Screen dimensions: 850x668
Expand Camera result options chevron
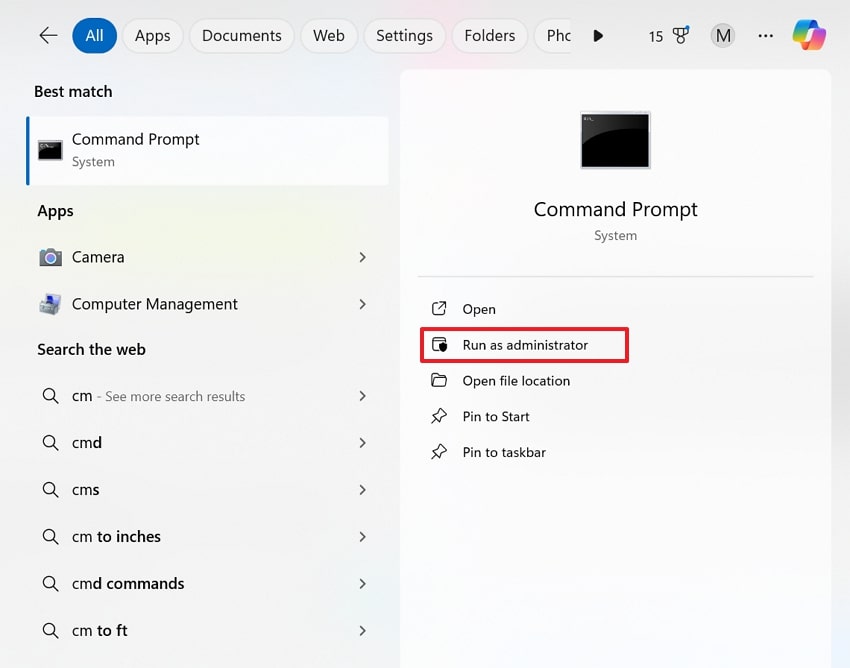(x=363, y=257)
